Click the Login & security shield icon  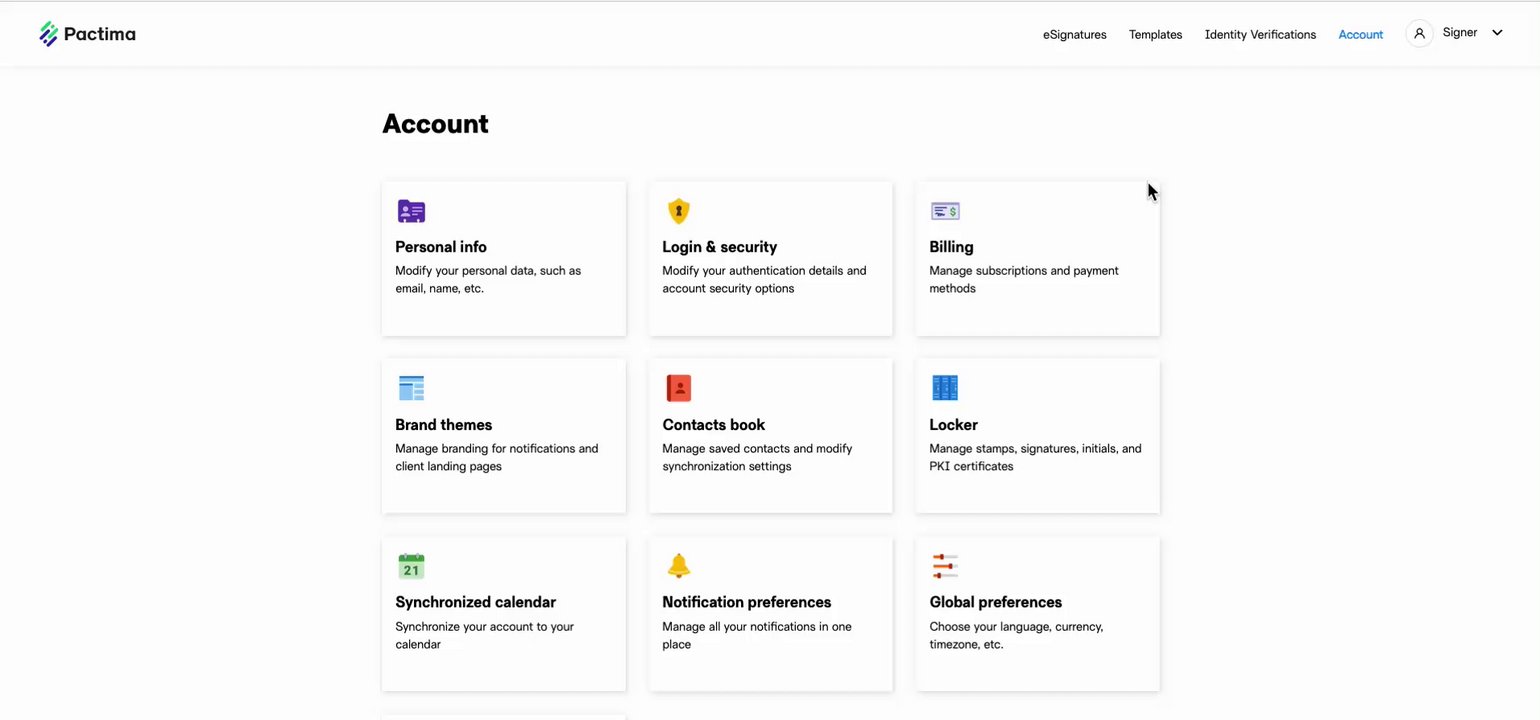tap(679, 211)
